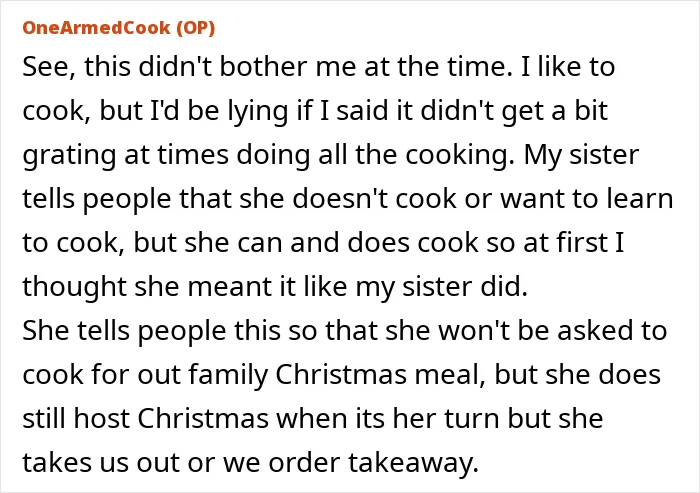Open the OneArmedCook username link
Screen dimensions: 700x493
(x=96, y=28)
